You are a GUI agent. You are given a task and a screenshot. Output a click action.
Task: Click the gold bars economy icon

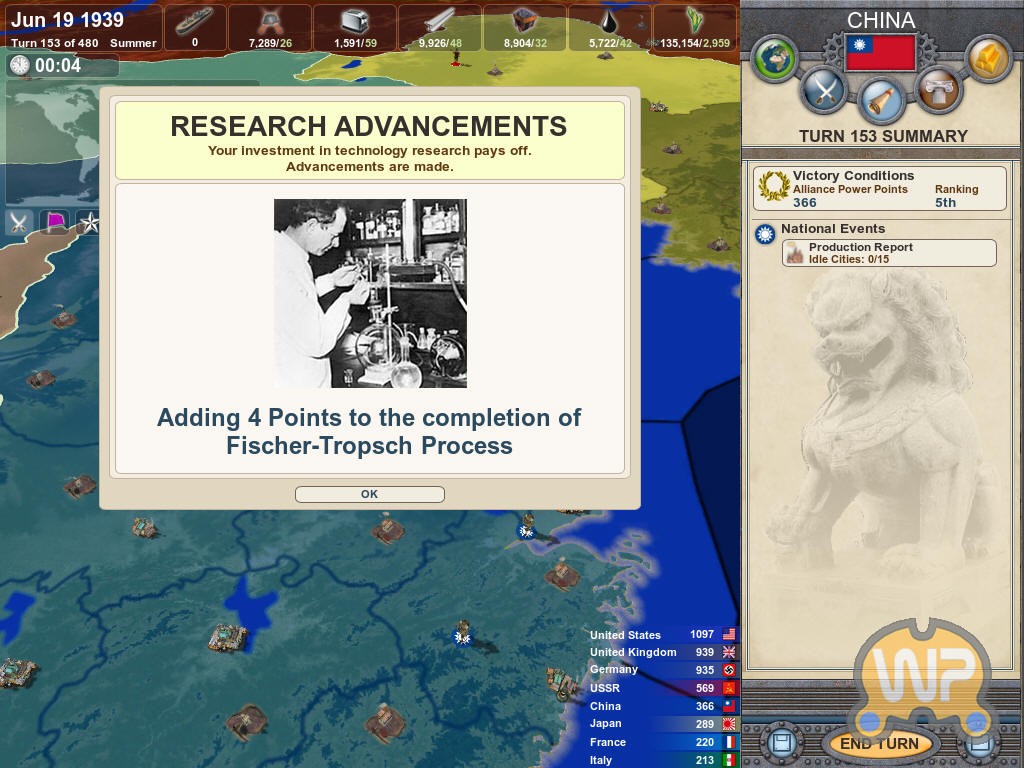(x=988, y=59)
